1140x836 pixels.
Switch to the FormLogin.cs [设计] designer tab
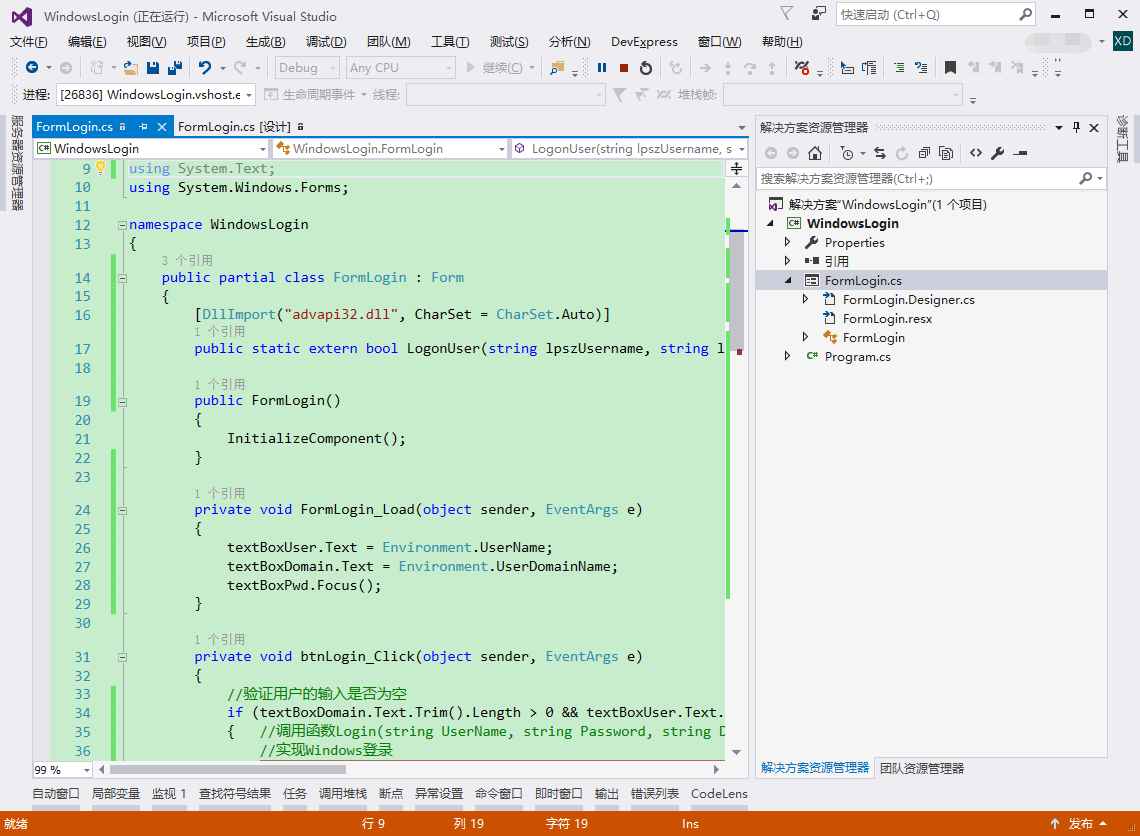[234, 126]
